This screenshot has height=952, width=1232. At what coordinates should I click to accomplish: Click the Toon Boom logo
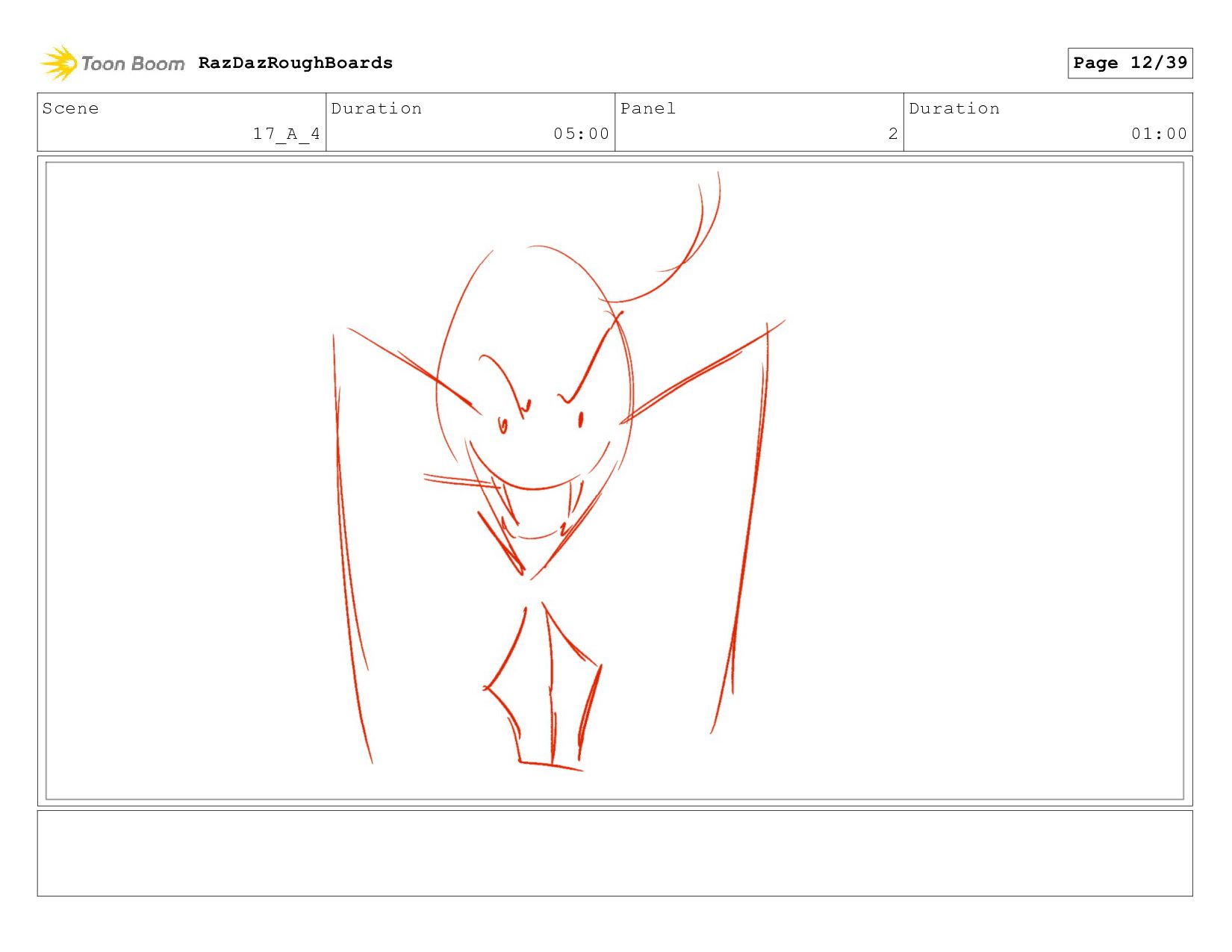[x=112, y=63]
